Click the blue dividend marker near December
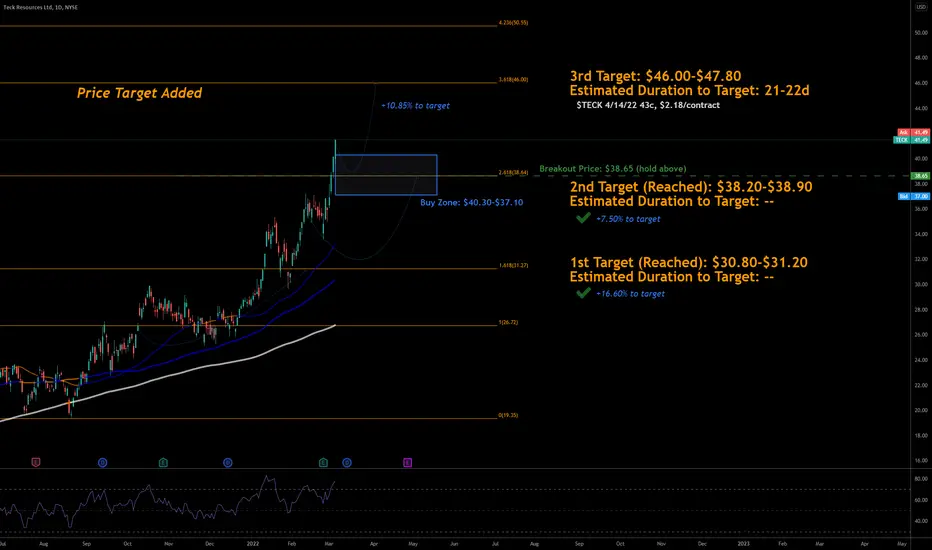932x550 pixels. click(x=228, y=462)
